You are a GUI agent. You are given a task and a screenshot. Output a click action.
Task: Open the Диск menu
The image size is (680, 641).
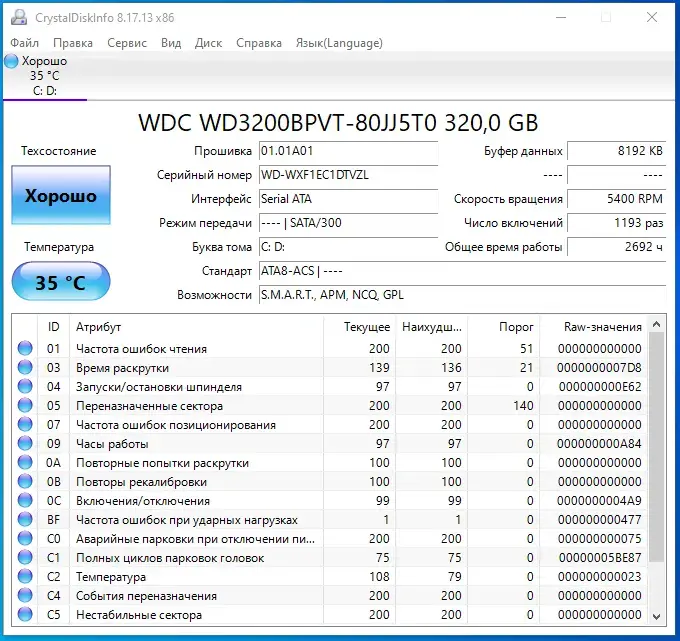click(x=209, y=43)
